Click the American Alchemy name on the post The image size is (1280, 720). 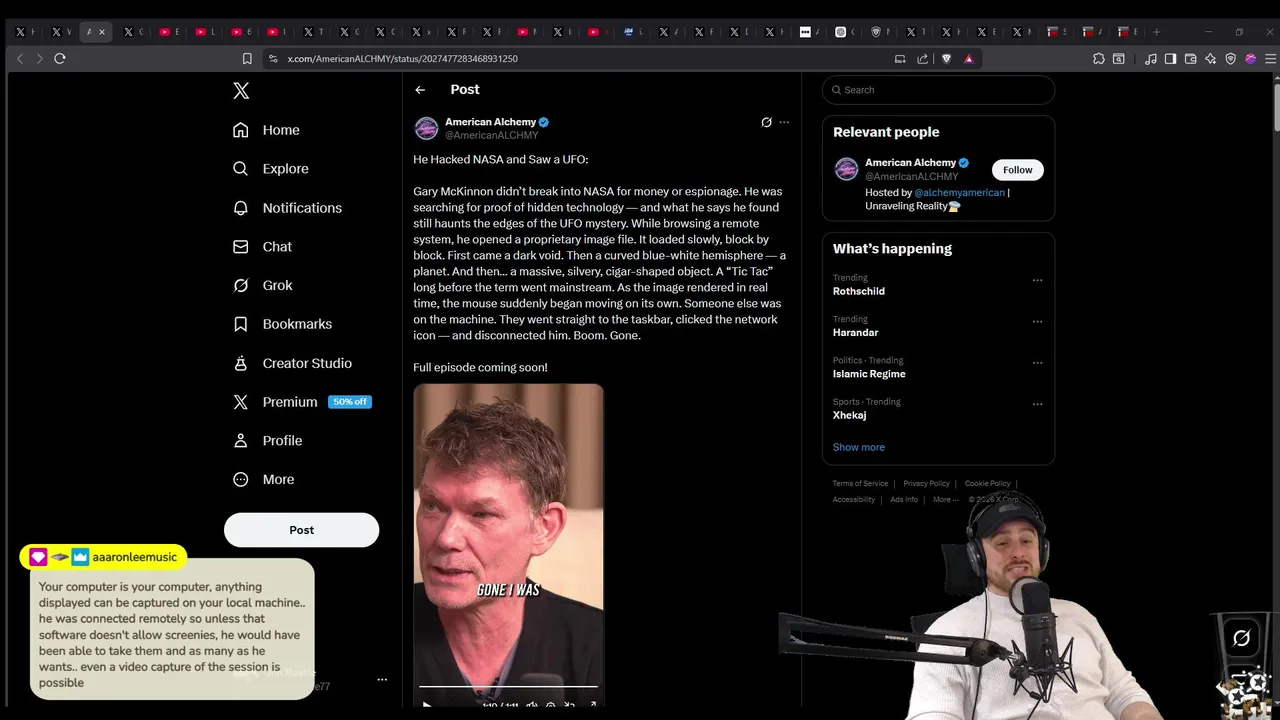pyautogui.click(x=490, y=122)
